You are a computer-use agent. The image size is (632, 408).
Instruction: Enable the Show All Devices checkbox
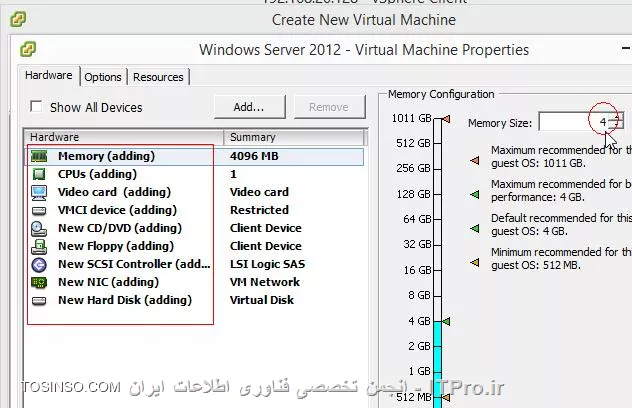point(36,107)
